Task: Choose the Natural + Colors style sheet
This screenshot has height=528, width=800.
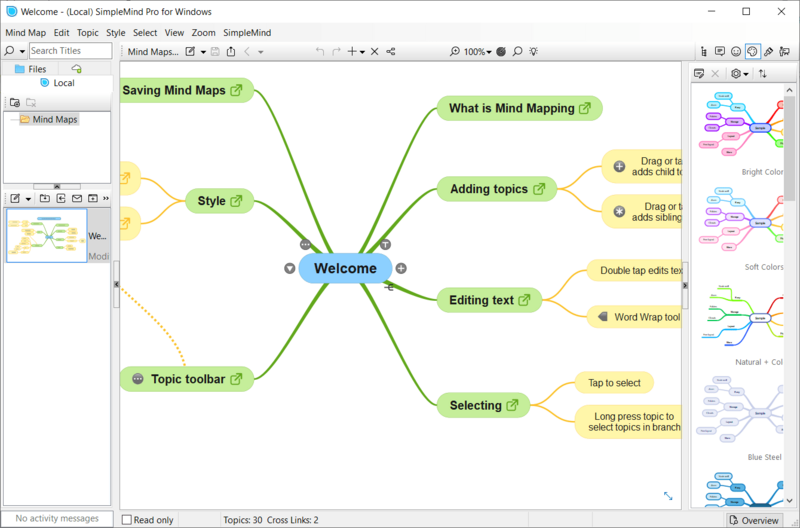Action: pyautogui.click(x=740, y=323)
